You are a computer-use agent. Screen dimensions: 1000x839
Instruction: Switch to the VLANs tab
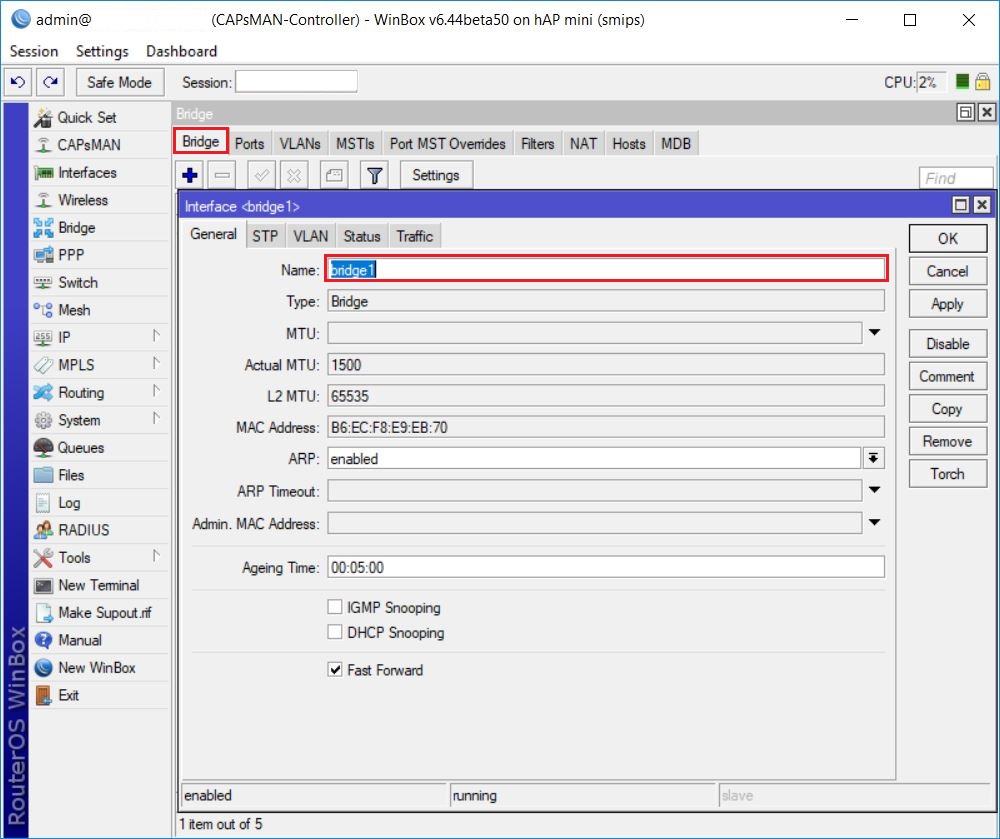(x=300, y=144)
